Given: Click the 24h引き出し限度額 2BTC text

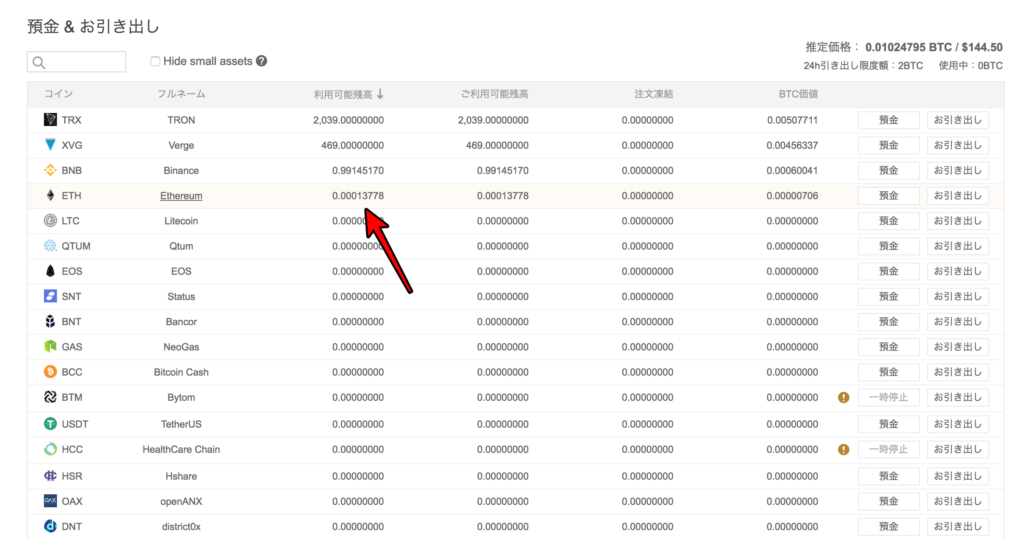Looking at the screenshot, I should pyautogui.click(x=863, y=65).
